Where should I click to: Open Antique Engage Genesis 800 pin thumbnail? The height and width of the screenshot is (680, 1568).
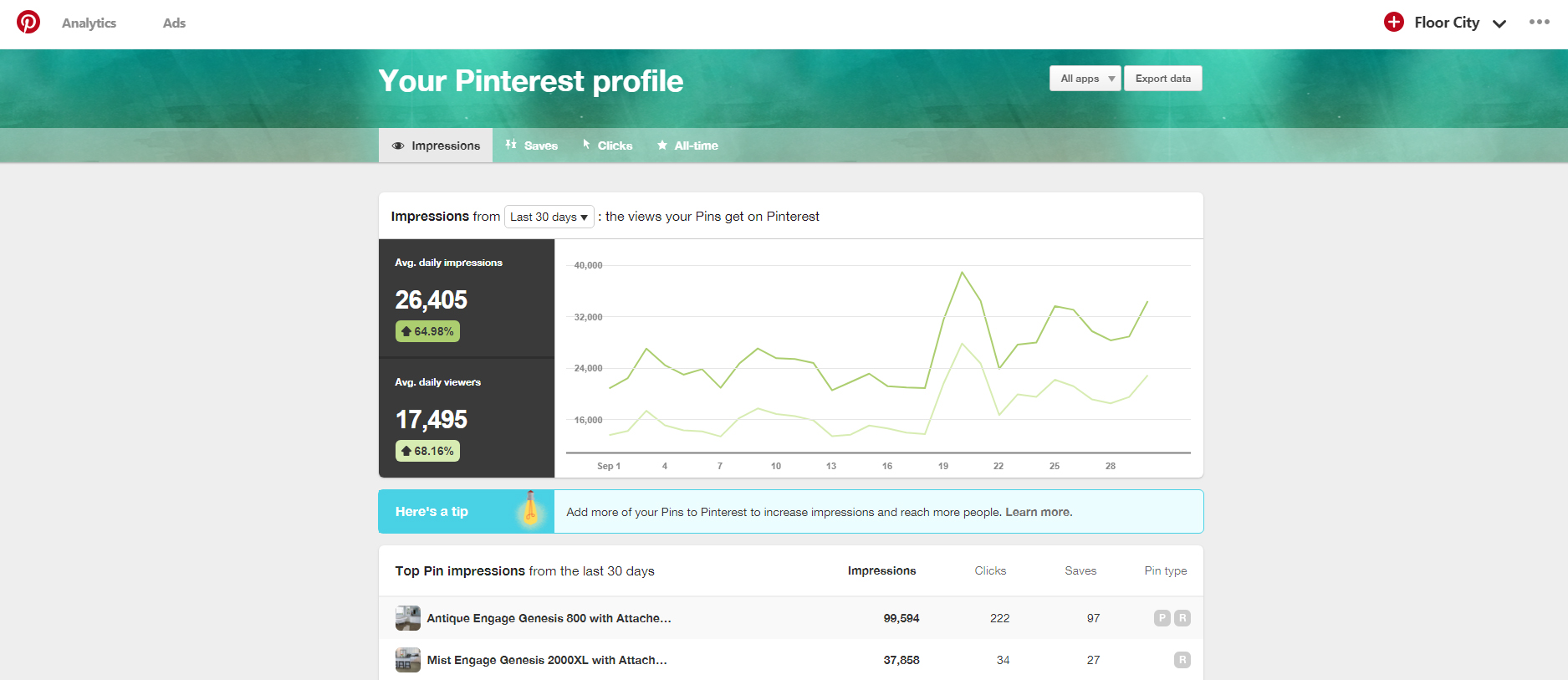(408, 618)
